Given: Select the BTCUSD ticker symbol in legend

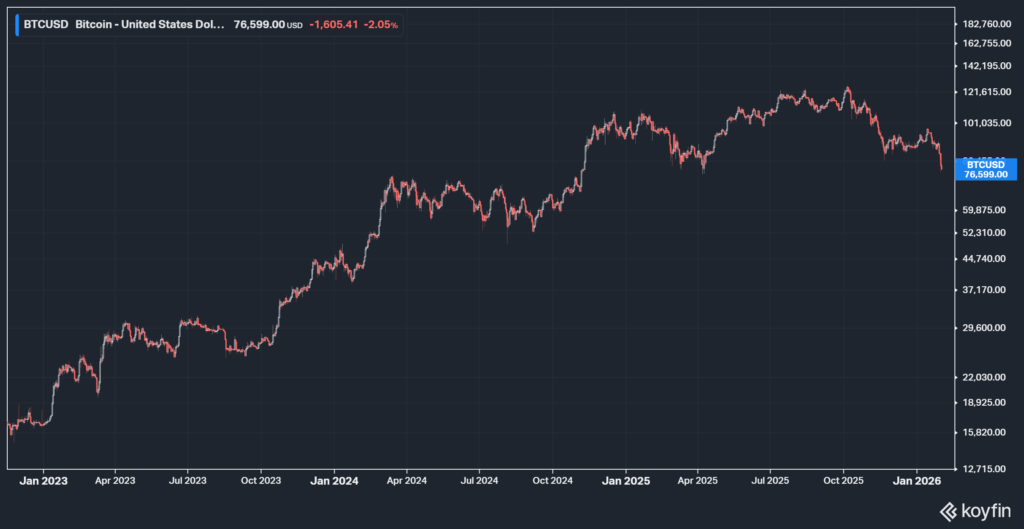Looking at the screenshot, I should tap(46, 25).
